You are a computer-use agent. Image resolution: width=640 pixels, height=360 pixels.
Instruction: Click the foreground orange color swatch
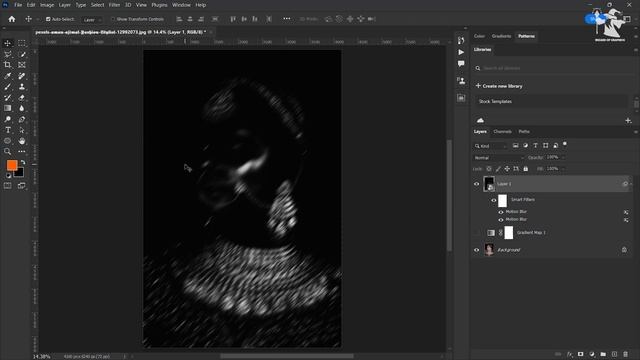11,164
